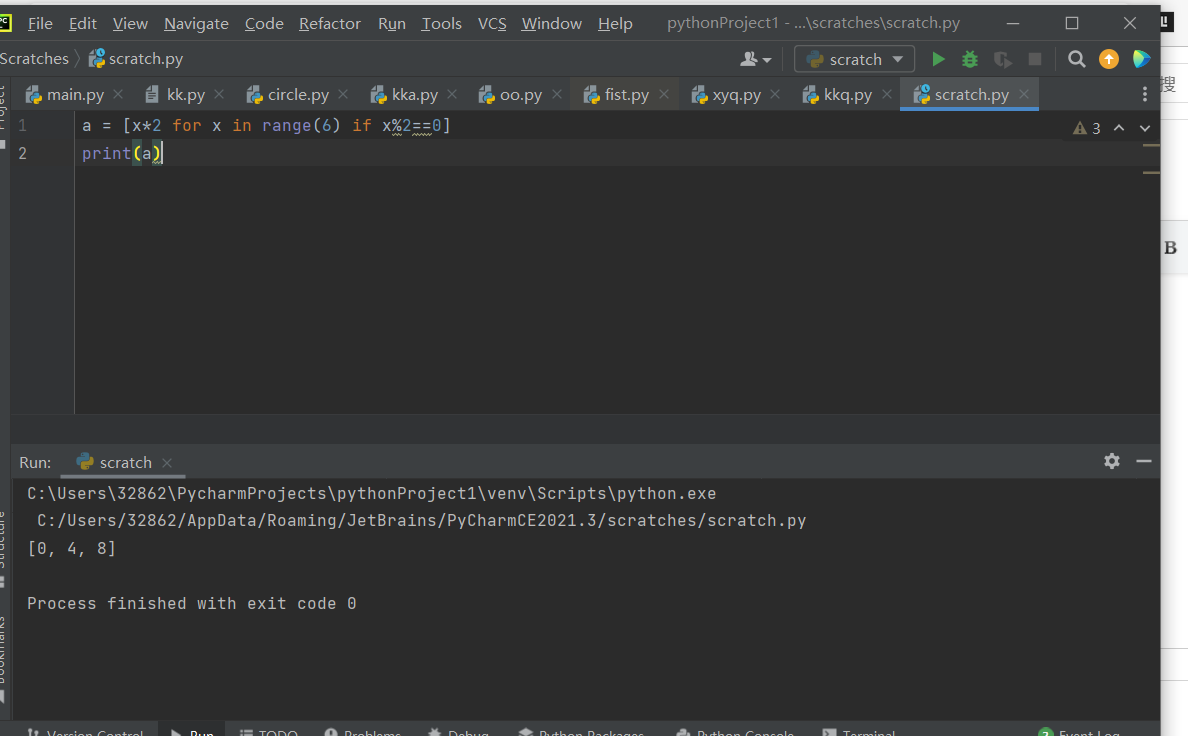Click the output line [0, 4, 8]
1188x736 pixels.
[71, 548]
